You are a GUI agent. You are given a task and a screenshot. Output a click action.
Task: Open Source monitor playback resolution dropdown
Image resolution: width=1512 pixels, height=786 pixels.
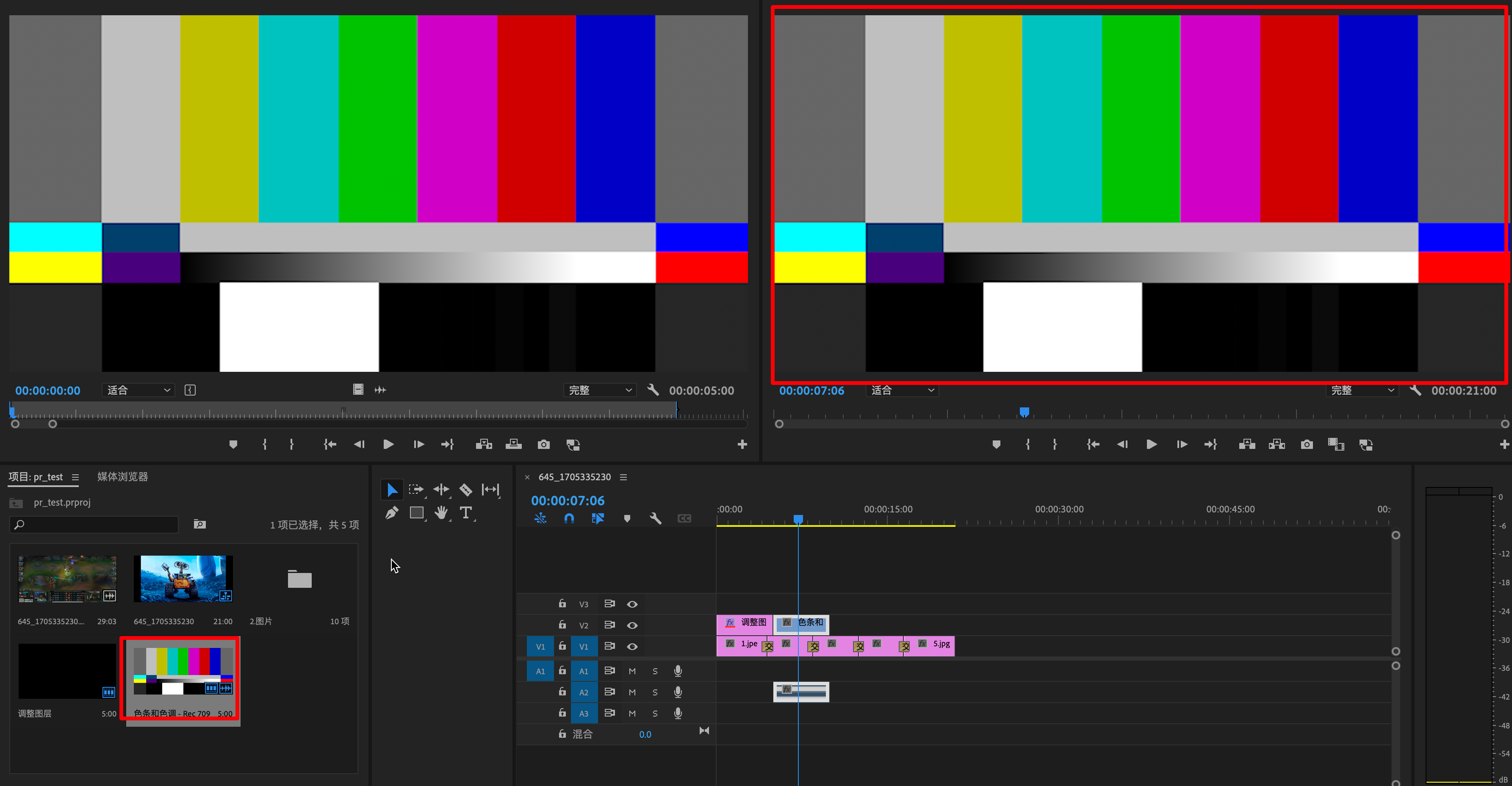pyautogui.click(x=600, y=390)
